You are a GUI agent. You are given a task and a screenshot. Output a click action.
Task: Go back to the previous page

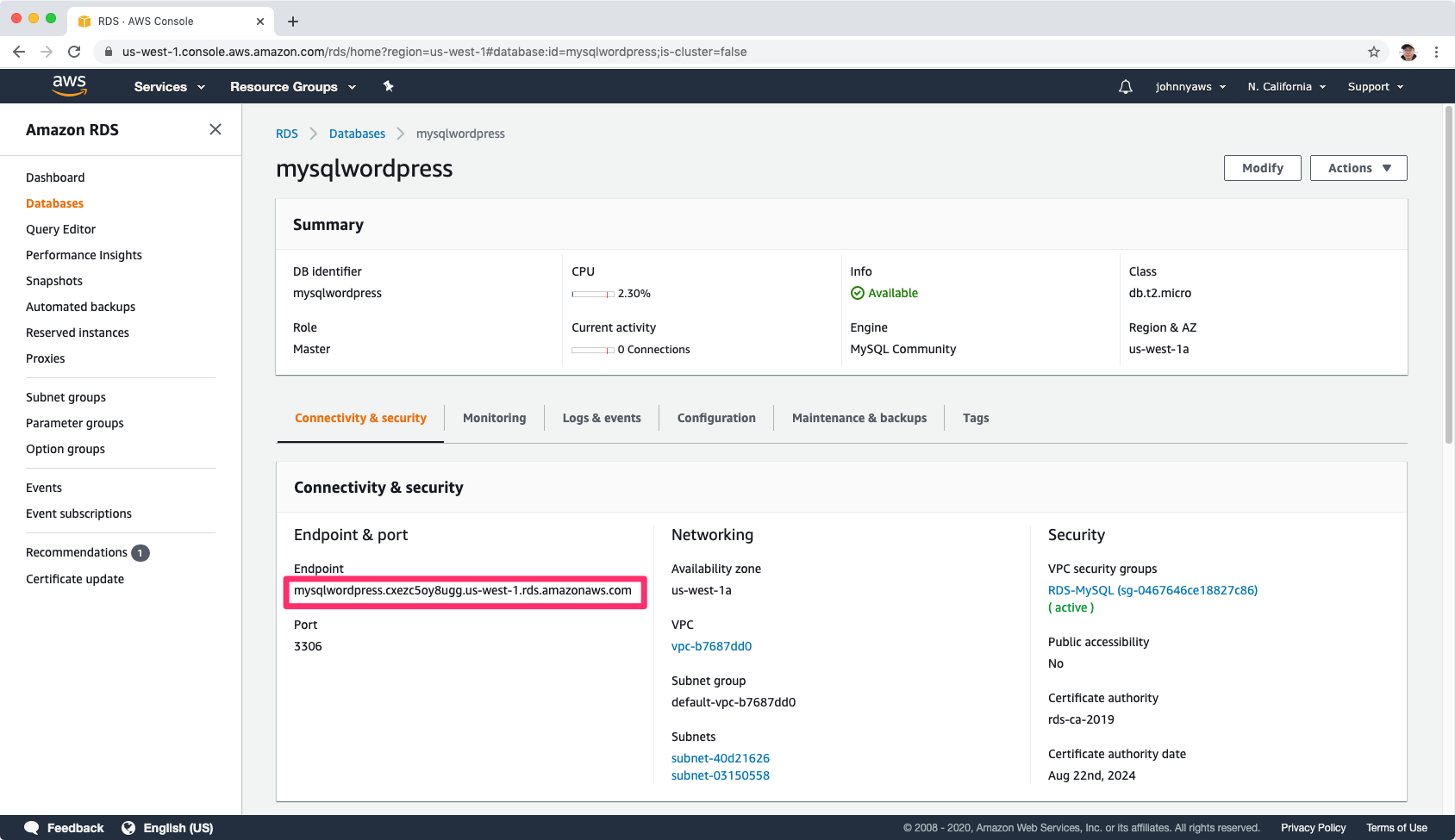tap(19, 52)
